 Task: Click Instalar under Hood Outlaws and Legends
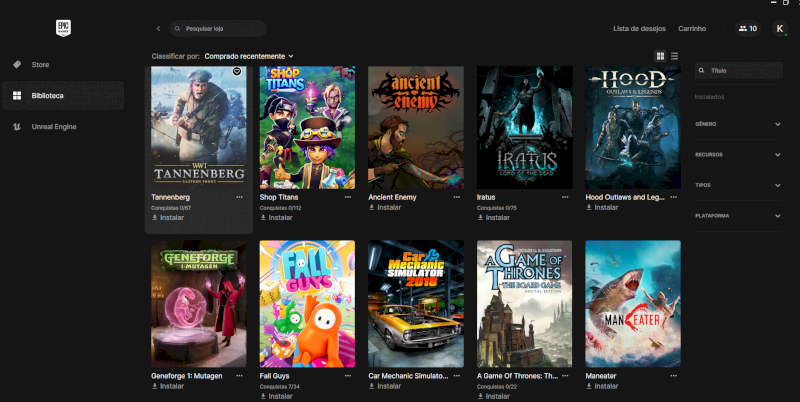tap(602, 207)
